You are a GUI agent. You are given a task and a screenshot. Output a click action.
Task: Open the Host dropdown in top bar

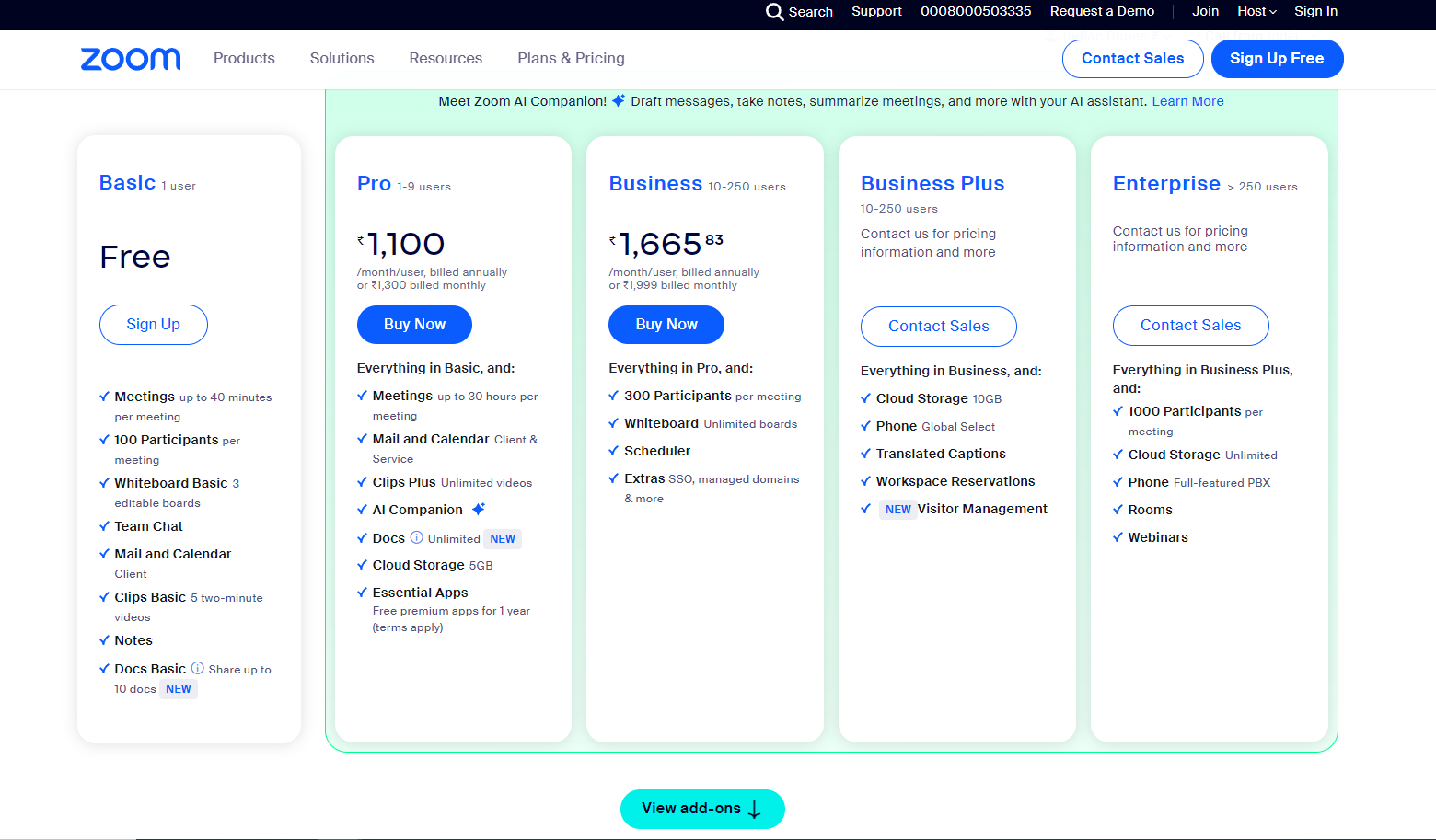[x=1256, y=11]
